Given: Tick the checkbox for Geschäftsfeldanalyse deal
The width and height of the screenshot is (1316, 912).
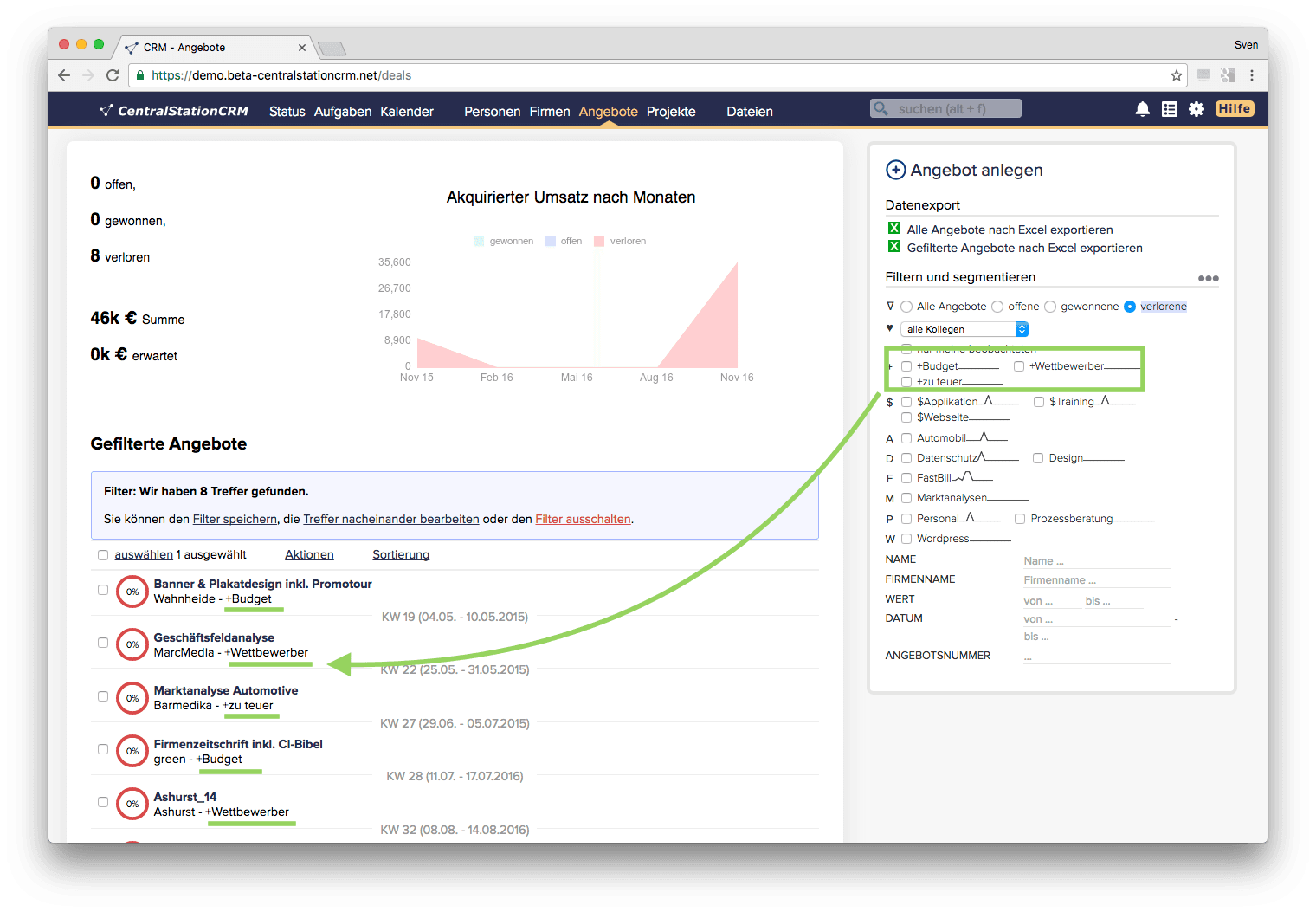Looking at the screenshot, I should point(103,643).
